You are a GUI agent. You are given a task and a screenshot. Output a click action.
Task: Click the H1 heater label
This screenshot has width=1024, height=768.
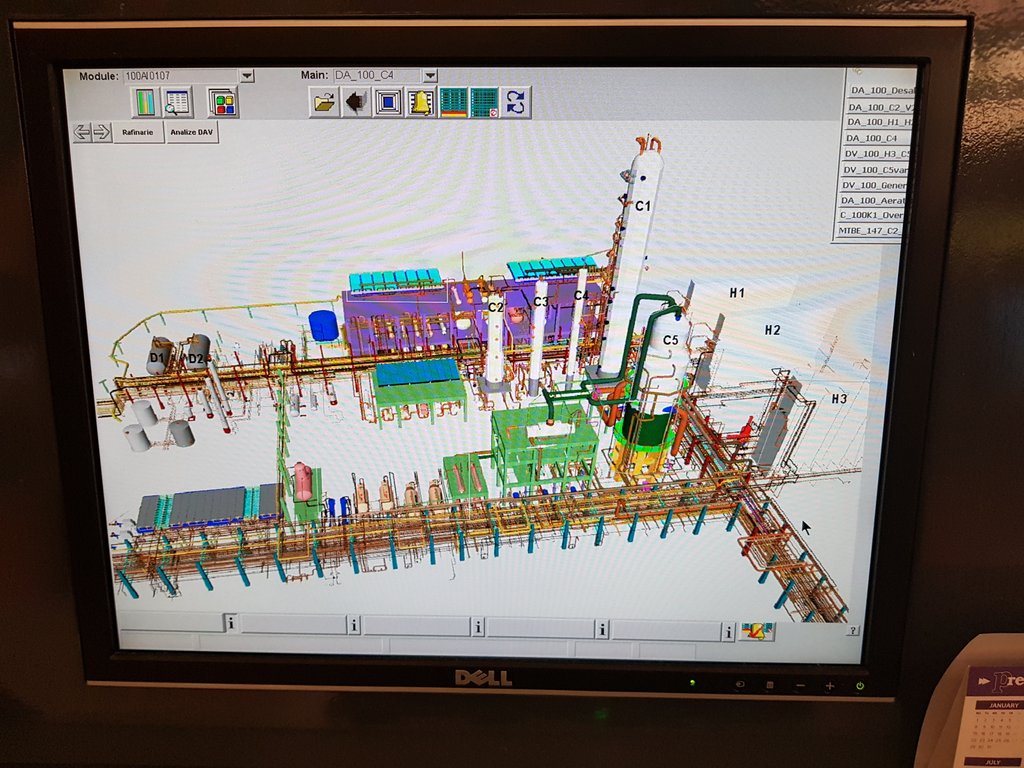737,293
